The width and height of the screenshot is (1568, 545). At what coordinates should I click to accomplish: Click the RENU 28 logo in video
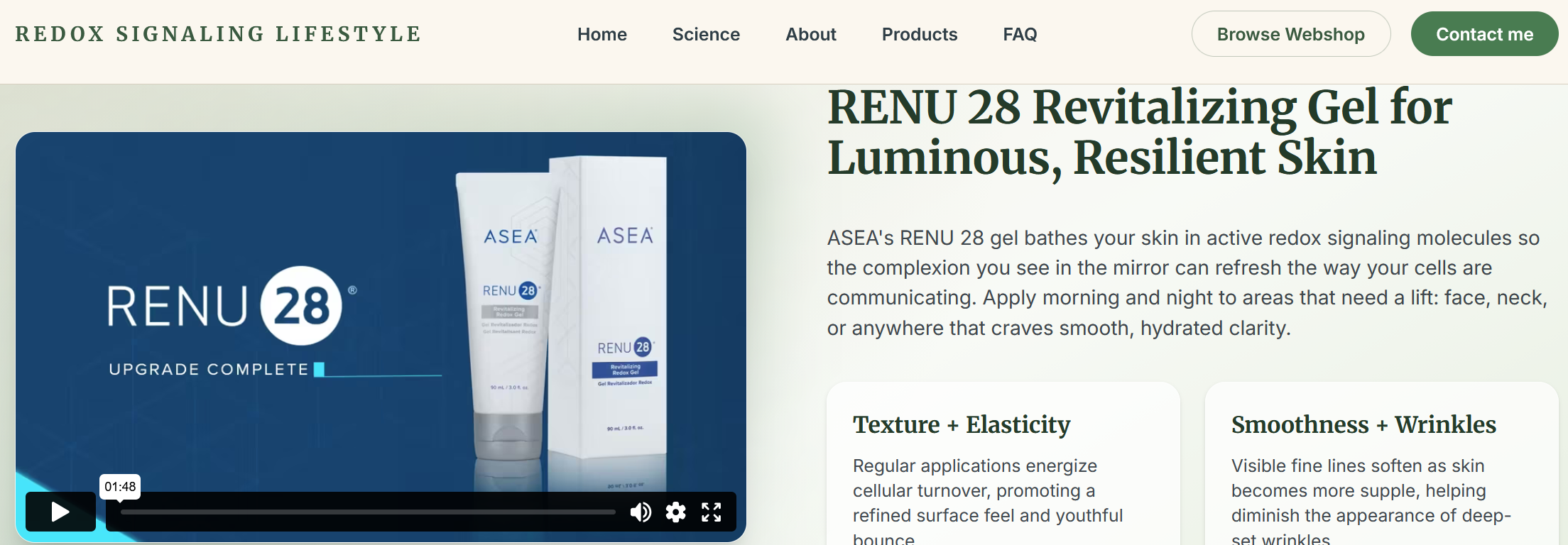[x=232, y=306]
